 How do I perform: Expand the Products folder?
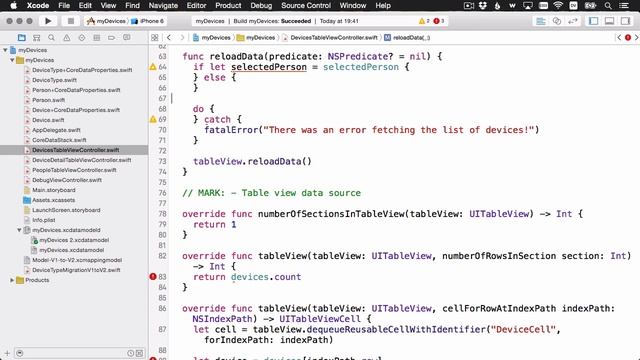(x=12, y=280)
